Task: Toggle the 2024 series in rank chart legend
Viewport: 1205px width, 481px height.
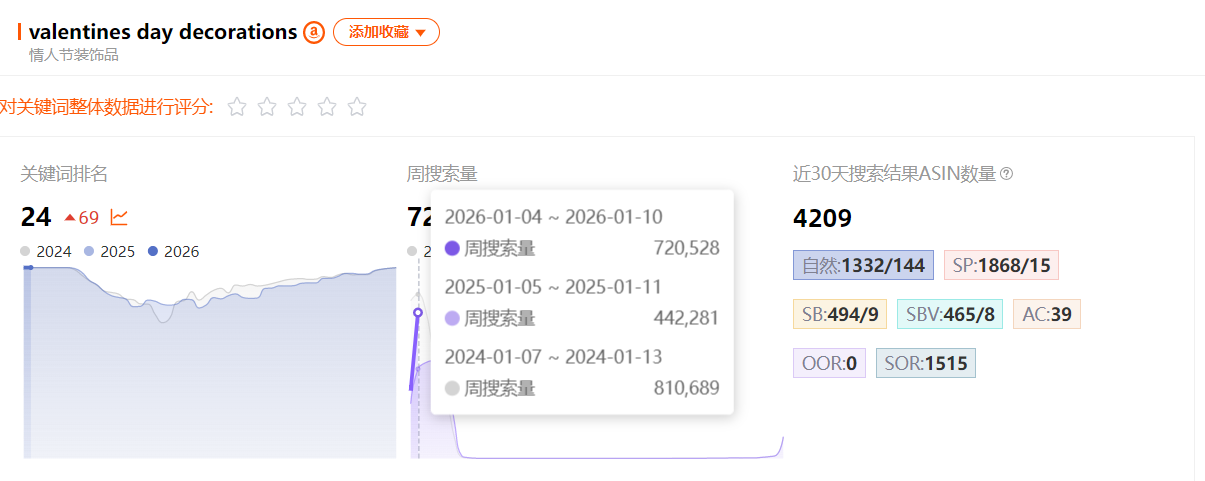Action: pos(46,252)
